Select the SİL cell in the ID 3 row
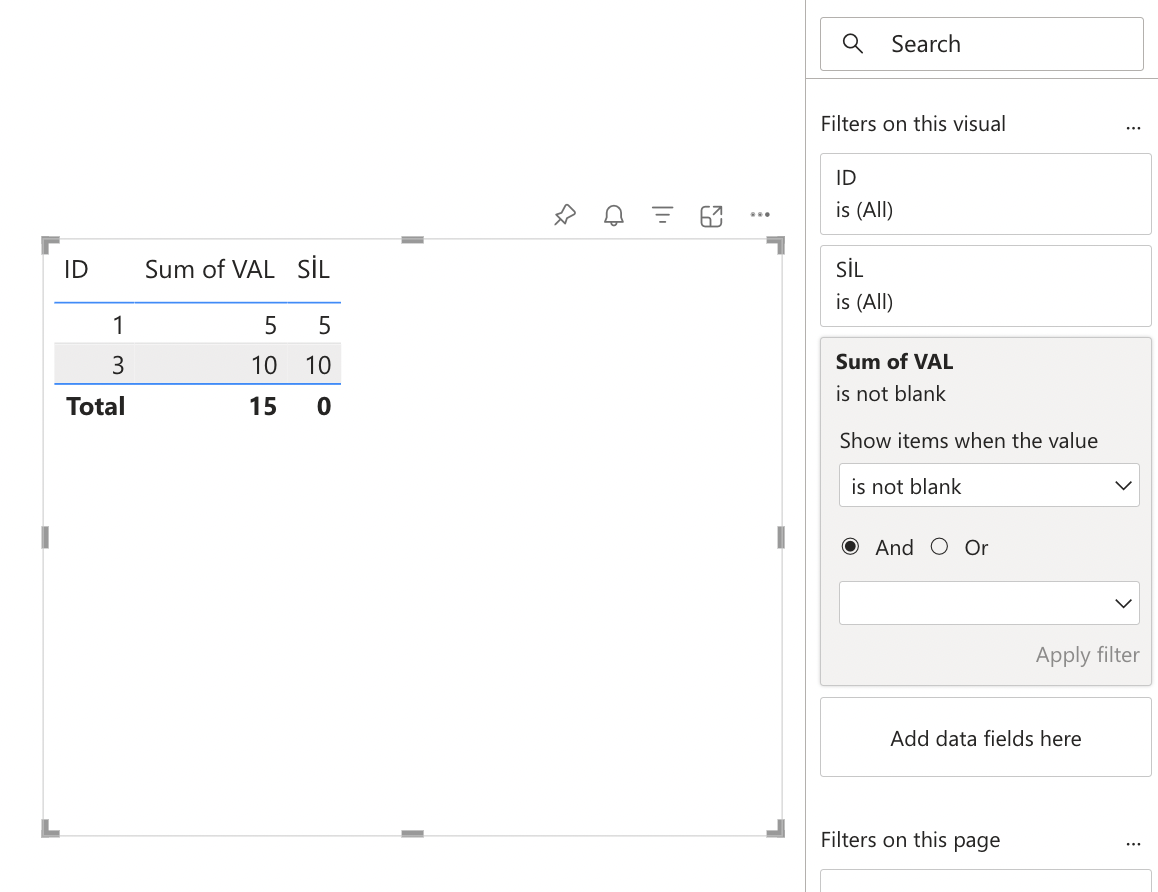This screenshot has width=1158, height=892. [314, 365]
